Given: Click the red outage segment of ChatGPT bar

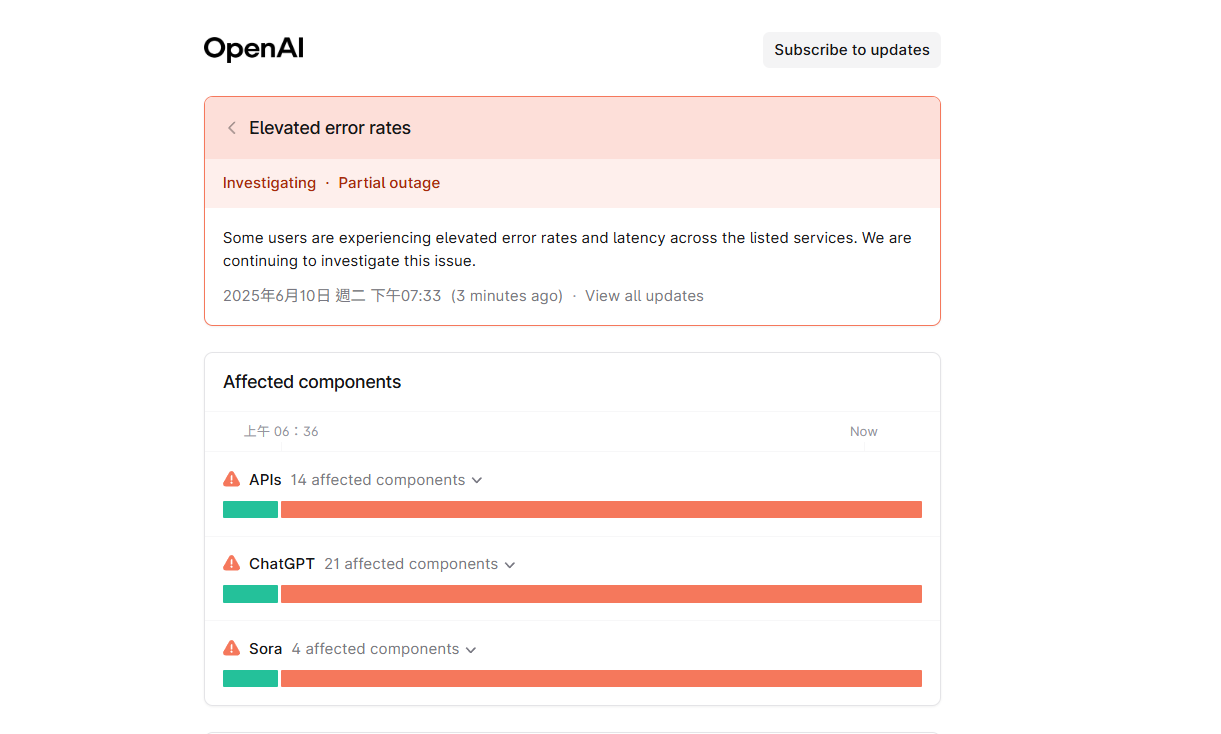Looking at the screenshot, I should pos(601,594).
